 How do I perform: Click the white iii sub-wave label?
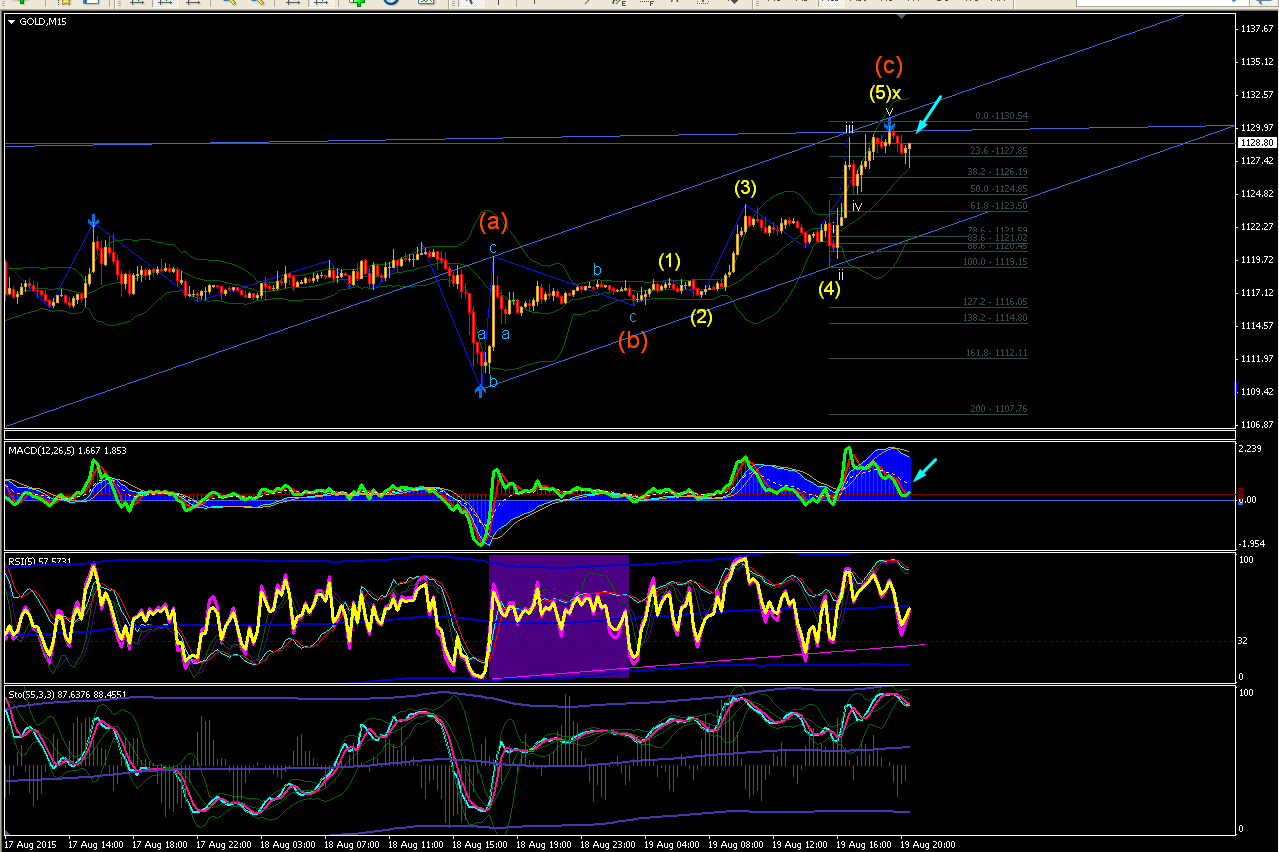pos(848,128)
